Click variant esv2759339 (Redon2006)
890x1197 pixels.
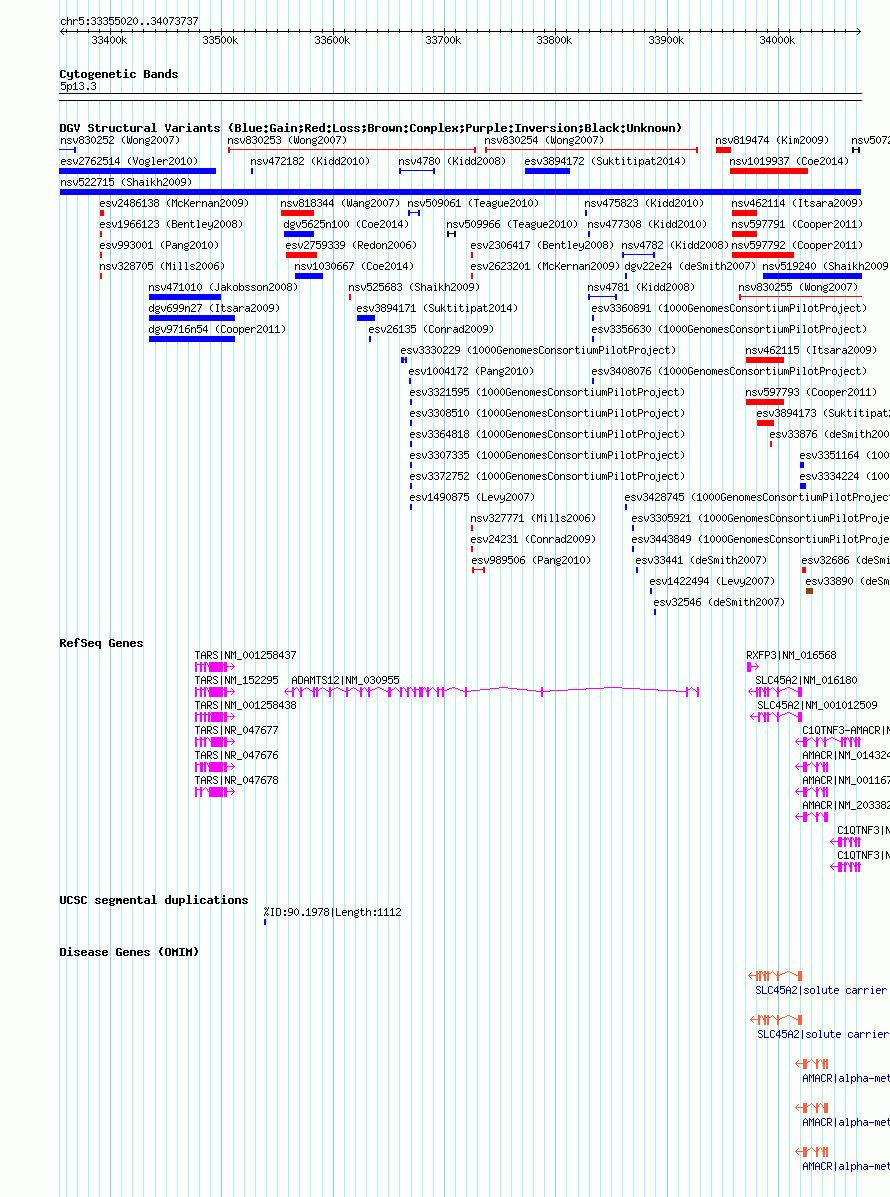click(x=351, y=245)
